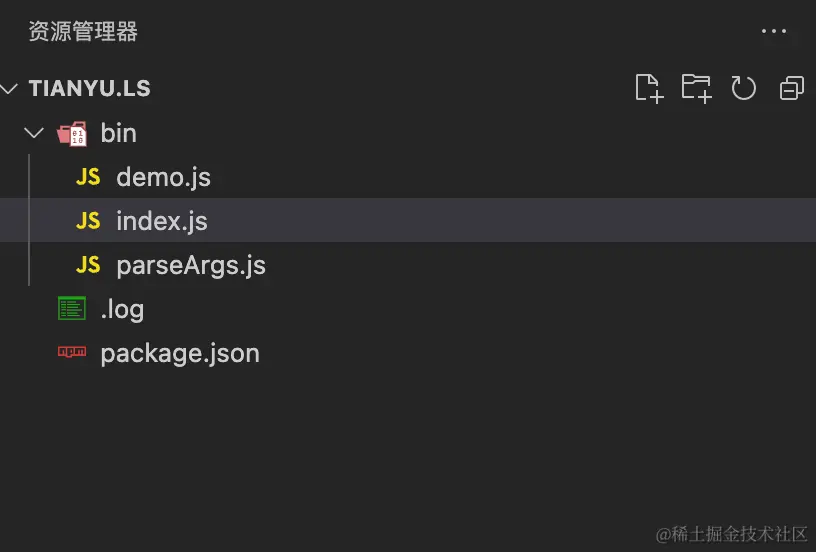Click the red package.json npm icon

(x=72, y=353)
